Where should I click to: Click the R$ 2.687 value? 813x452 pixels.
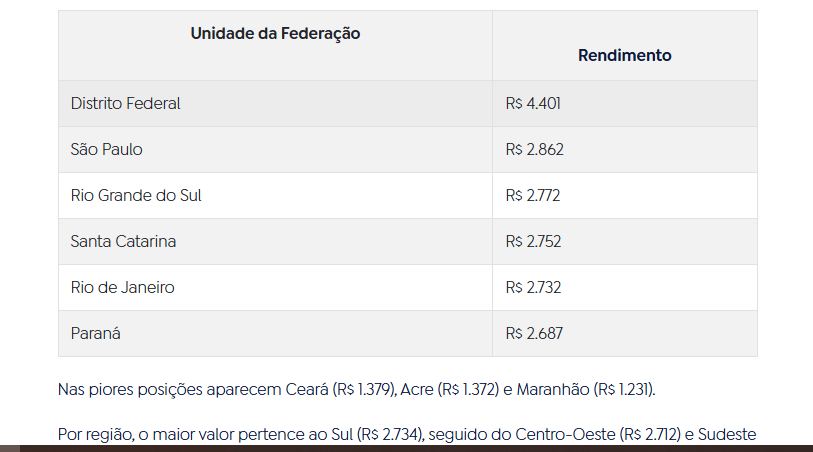(x=534, y=333)
